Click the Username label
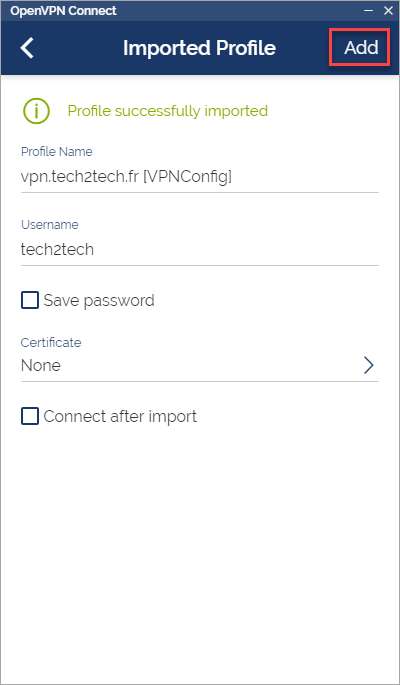Viewport: 400px width, 685px height. (x=50, y=225)
